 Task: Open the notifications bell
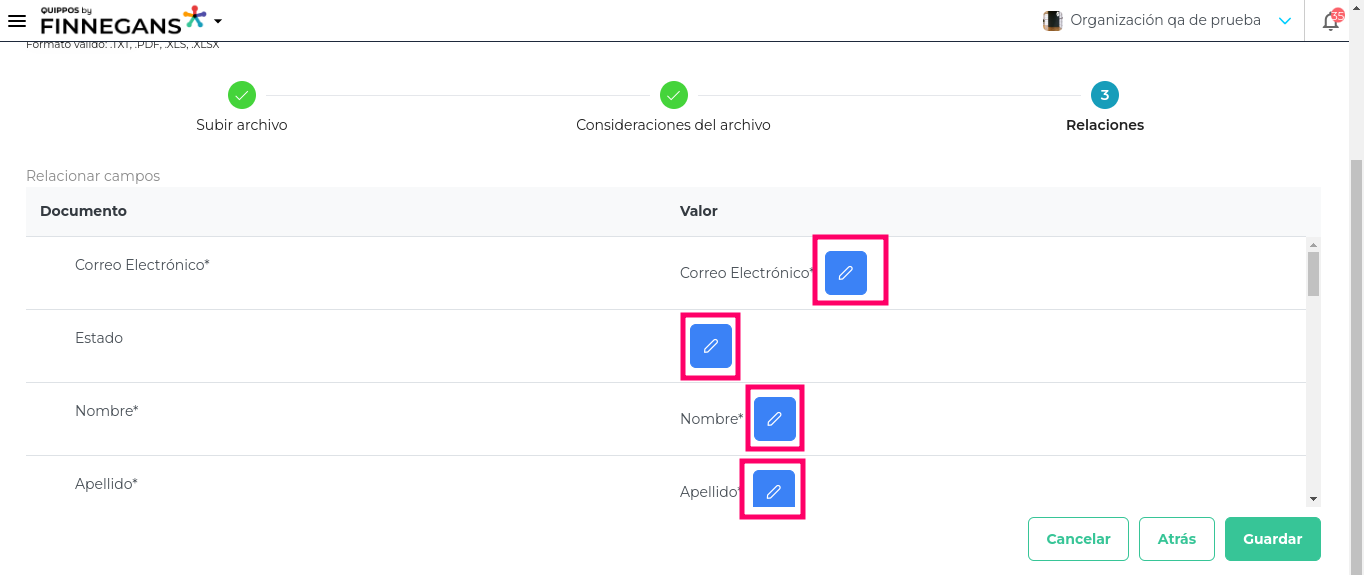coord(1331,21)
